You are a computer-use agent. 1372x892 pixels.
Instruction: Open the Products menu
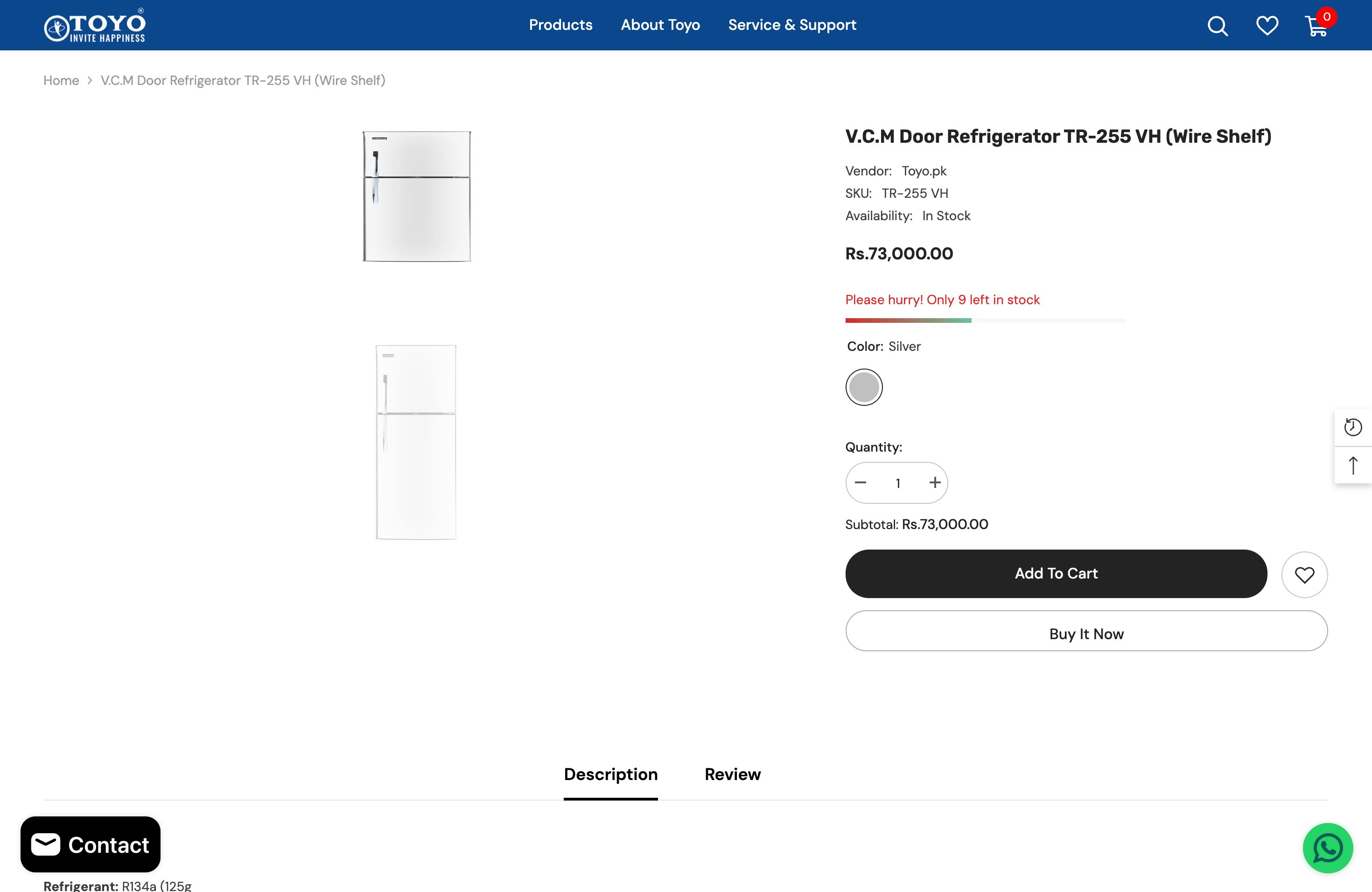point(560,25)
